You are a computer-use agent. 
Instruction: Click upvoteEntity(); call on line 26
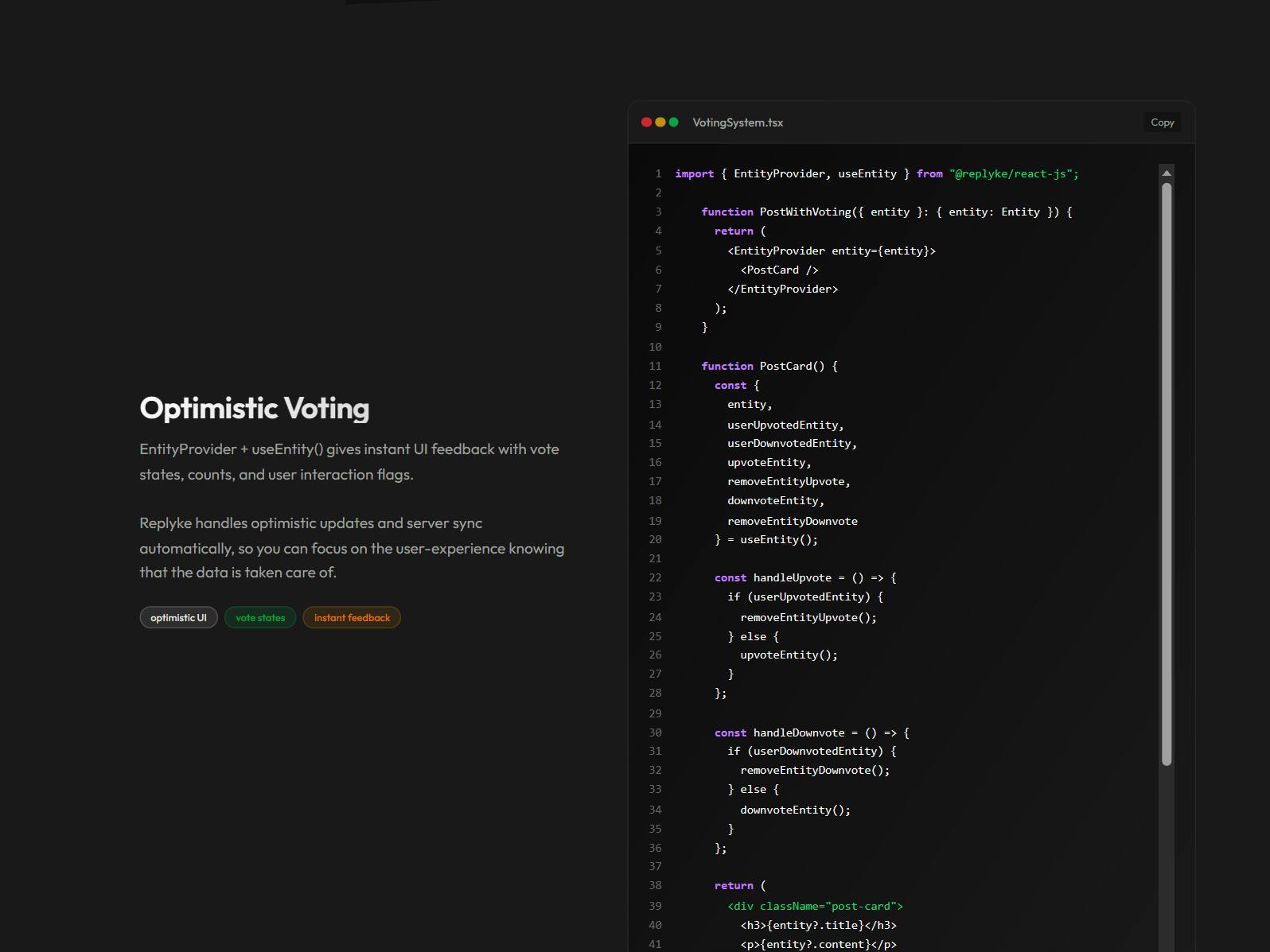point(789,655)
